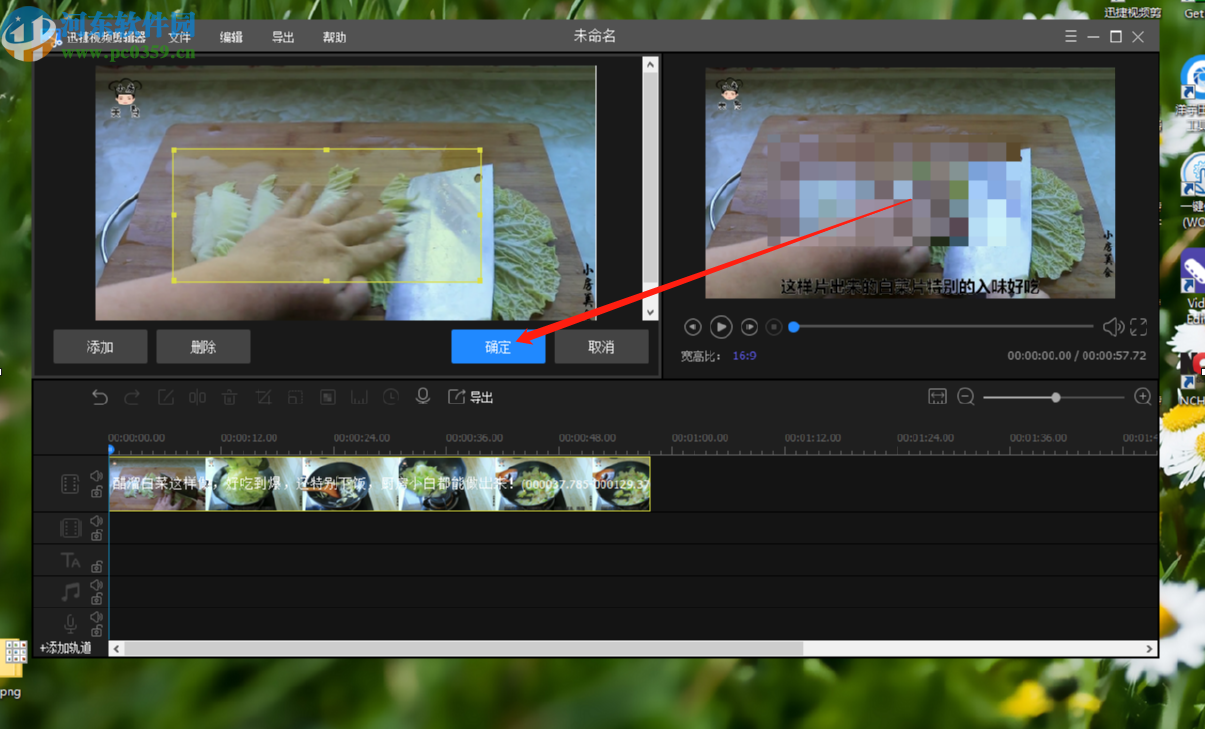Select the music track icon
This screenshot has height=729, width=1205.
(x=70, y=592)
